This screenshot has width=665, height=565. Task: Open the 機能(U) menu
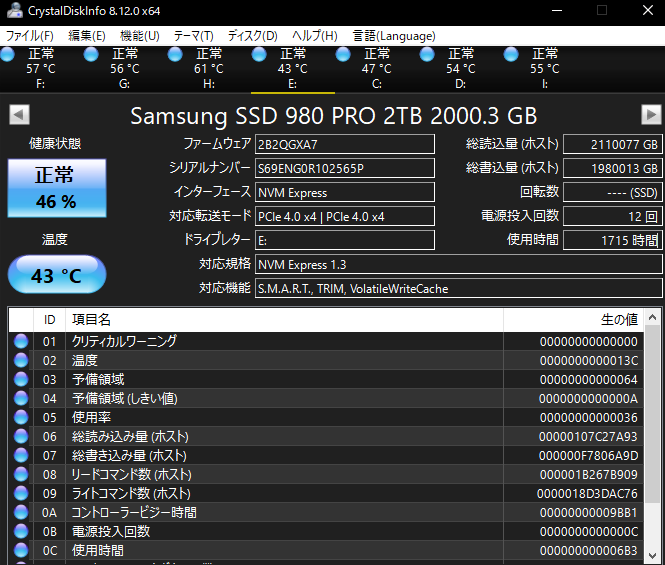[x=140, y=36]
